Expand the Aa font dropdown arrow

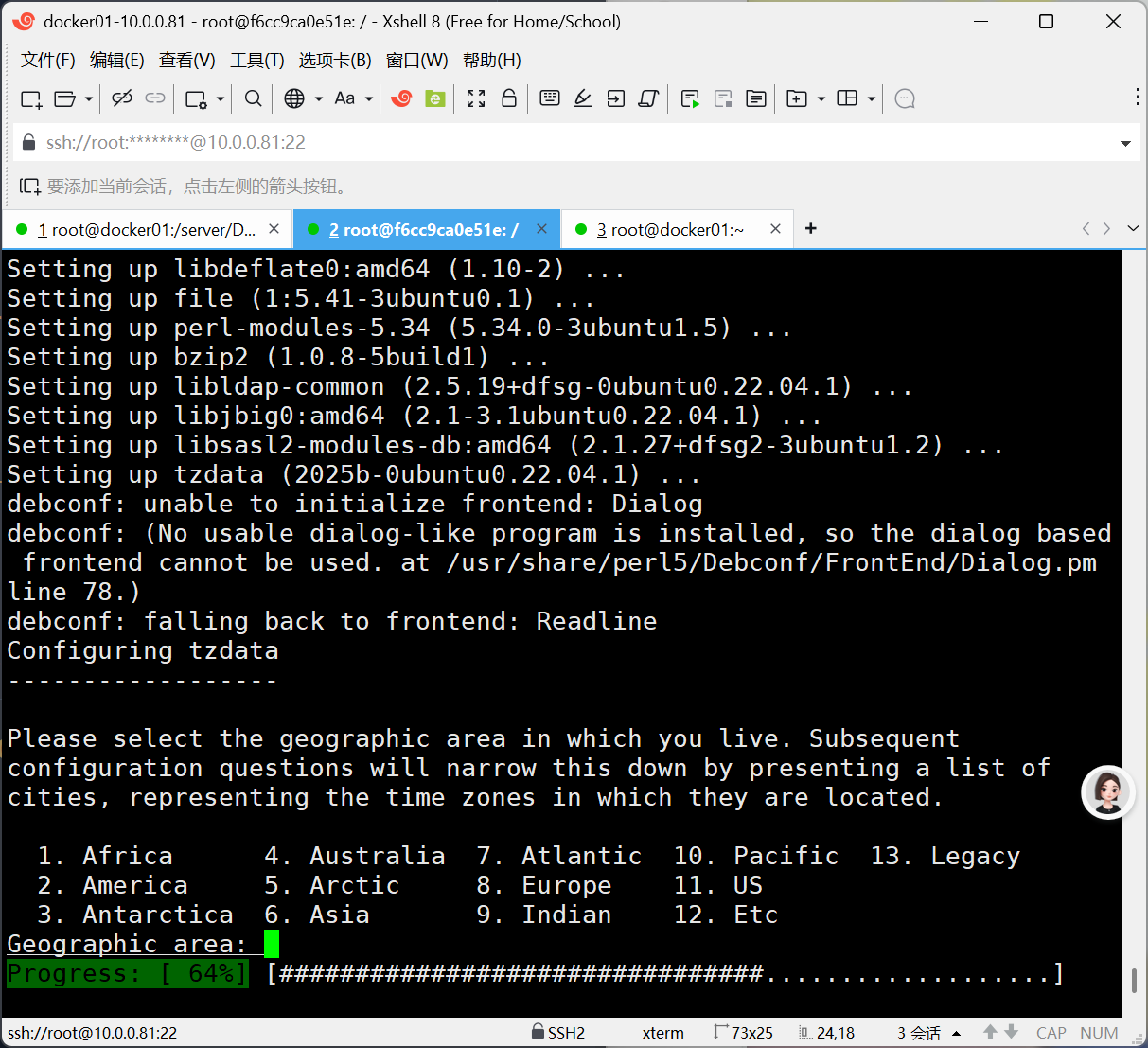(x=369, y=98)
